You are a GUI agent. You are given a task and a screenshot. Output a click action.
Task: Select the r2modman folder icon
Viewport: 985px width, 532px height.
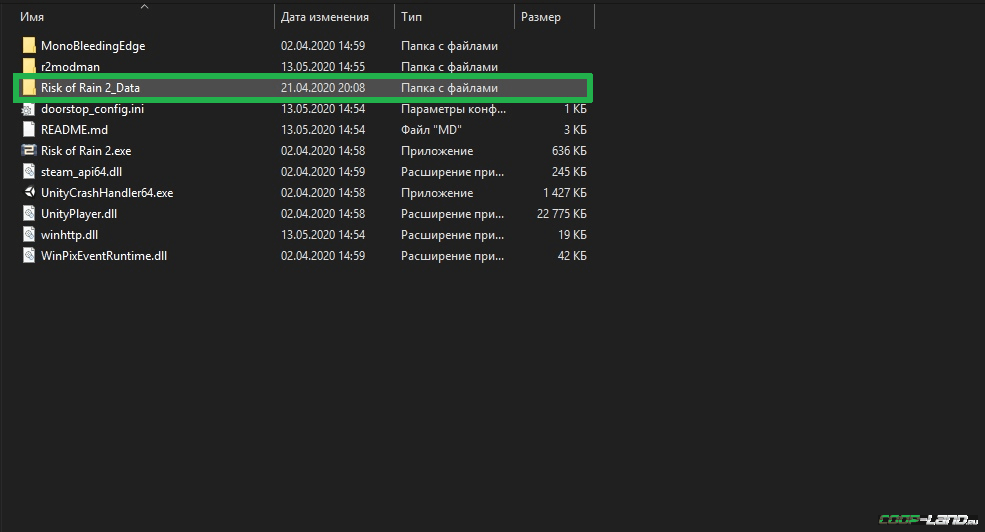click(x=28, y=67)
